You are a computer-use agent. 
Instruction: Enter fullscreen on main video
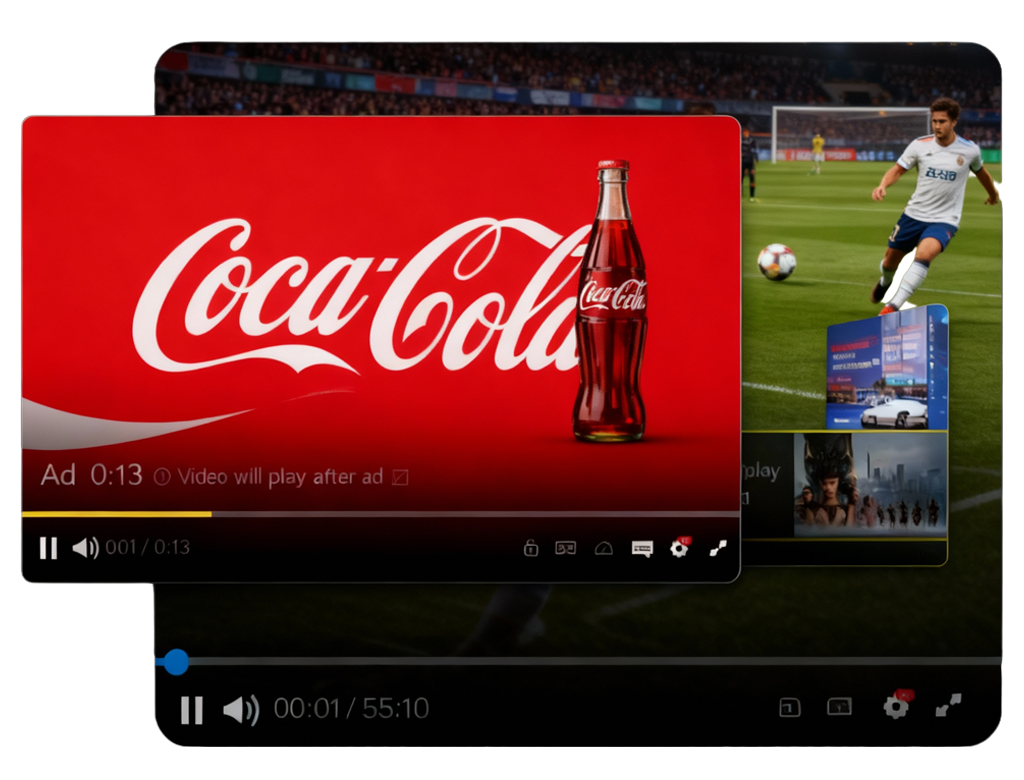coord(948,707)
